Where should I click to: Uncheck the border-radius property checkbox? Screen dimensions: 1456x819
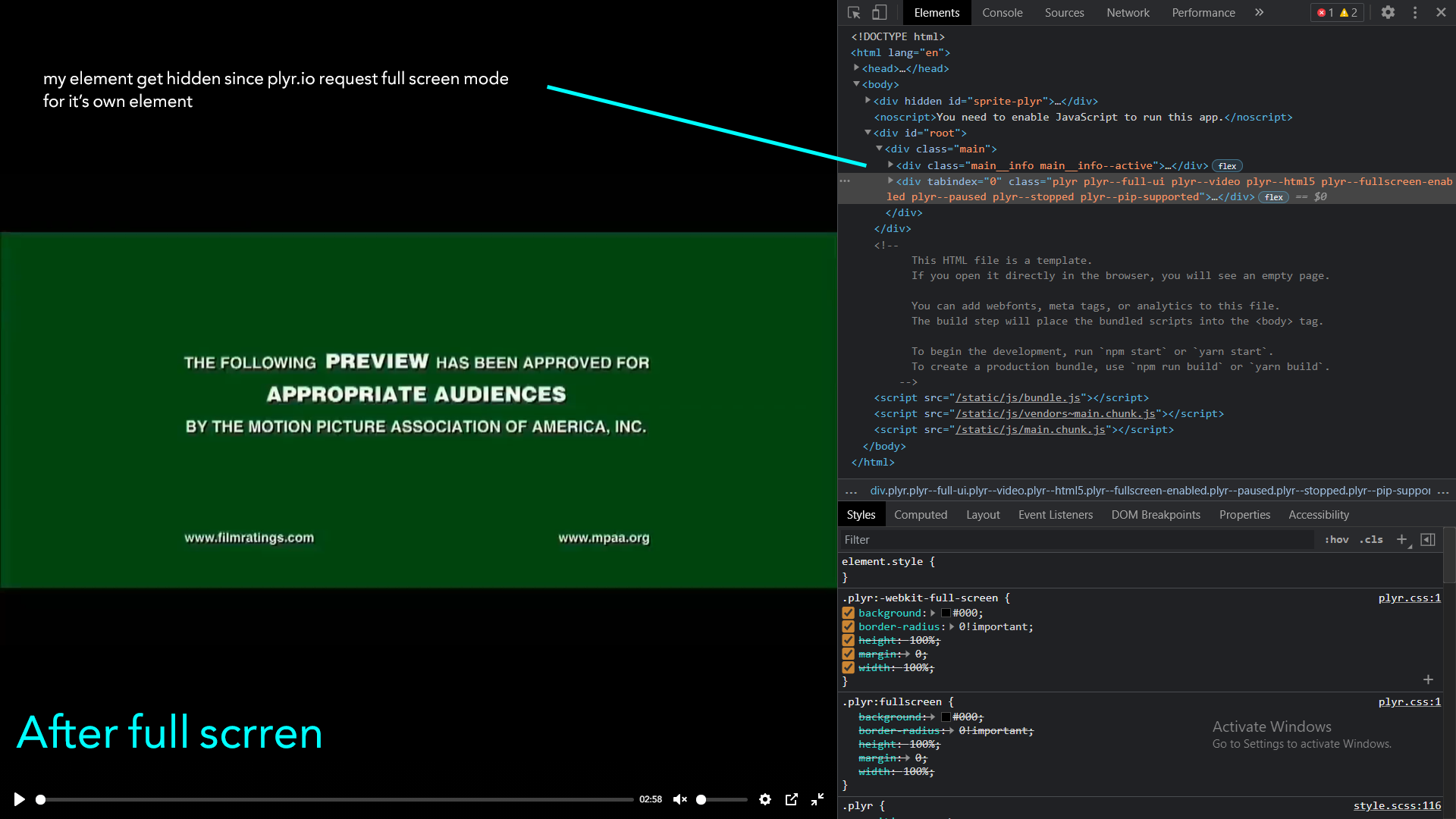(x=848, y=626)
